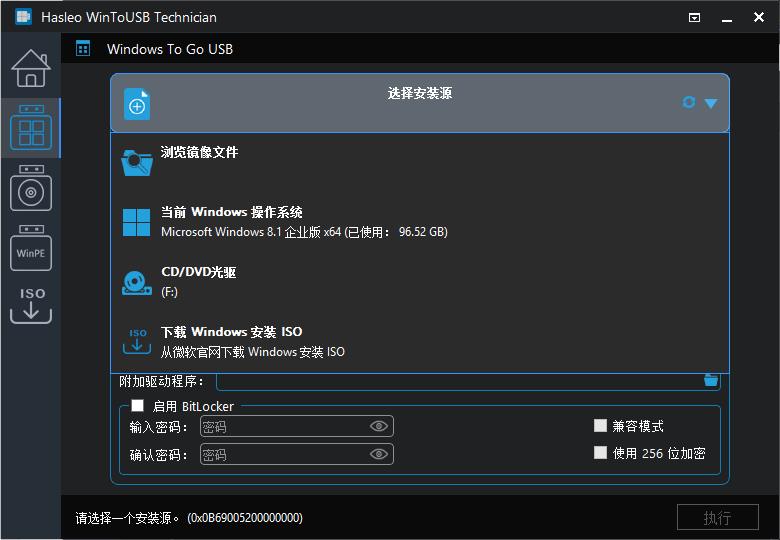Click the add-file icon in installation source header
780x540 pixels.
click(137, 104)
